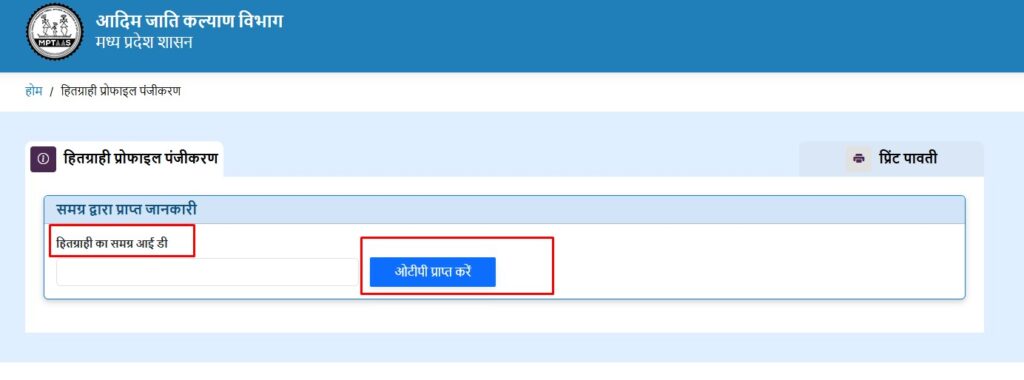Viewport: 1024px width, 380px height.
Task: Click the हितग्राही का समग्र आई डी label
Action: click(x=112, y=244)
